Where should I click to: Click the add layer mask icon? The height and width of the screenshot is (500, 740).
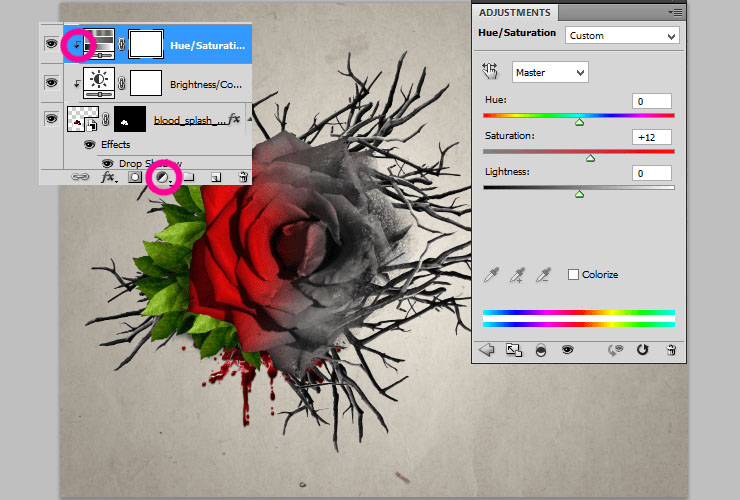pos(135,177)
